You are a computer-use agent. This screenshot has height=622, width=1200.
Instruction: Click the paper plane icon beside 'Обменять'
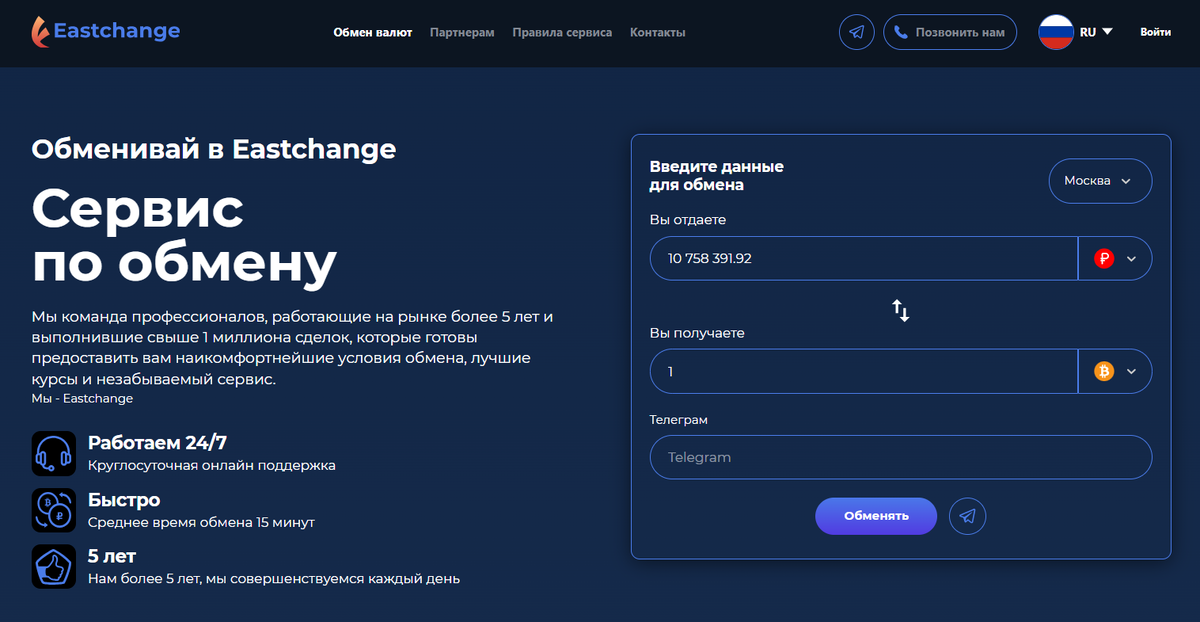(967, 516)
